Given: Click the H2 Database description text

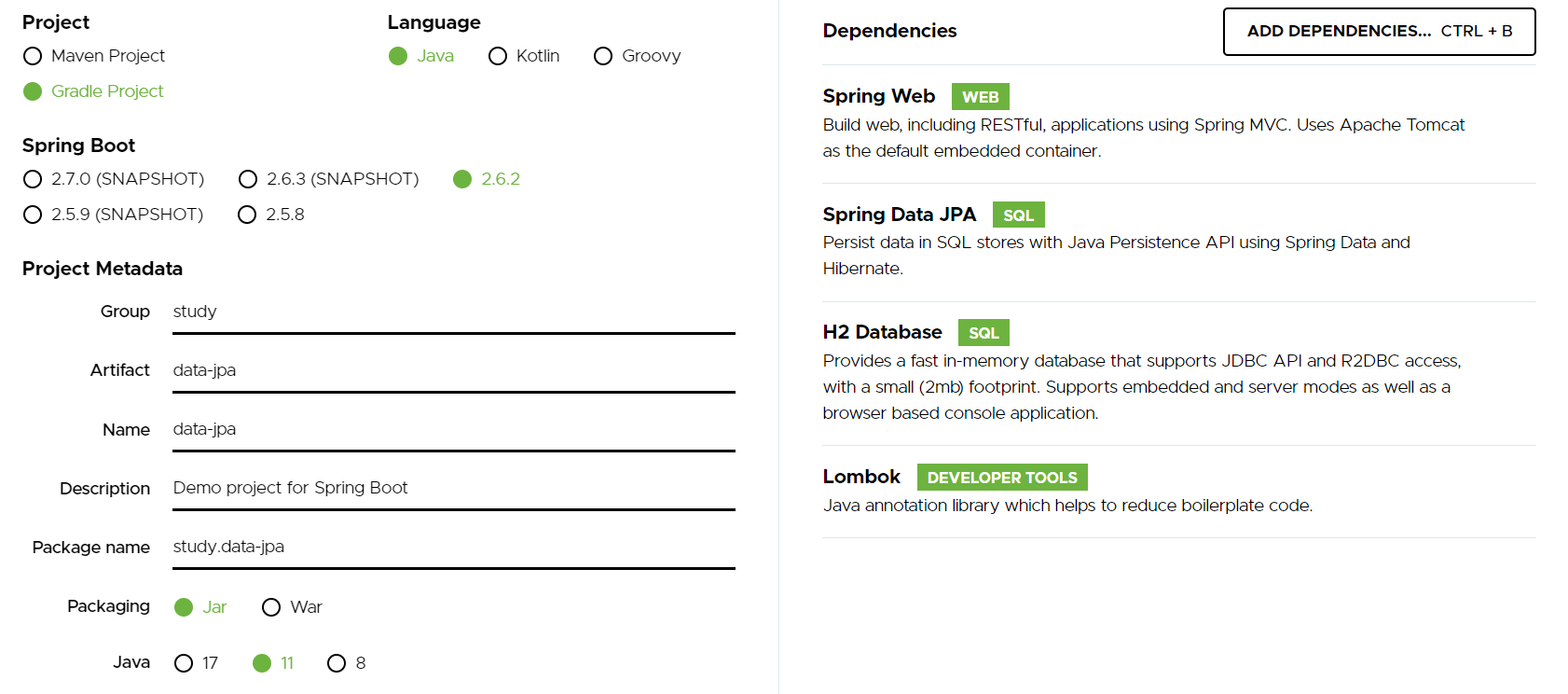Looking at the screenshot, I should (x=1142, y=387).
